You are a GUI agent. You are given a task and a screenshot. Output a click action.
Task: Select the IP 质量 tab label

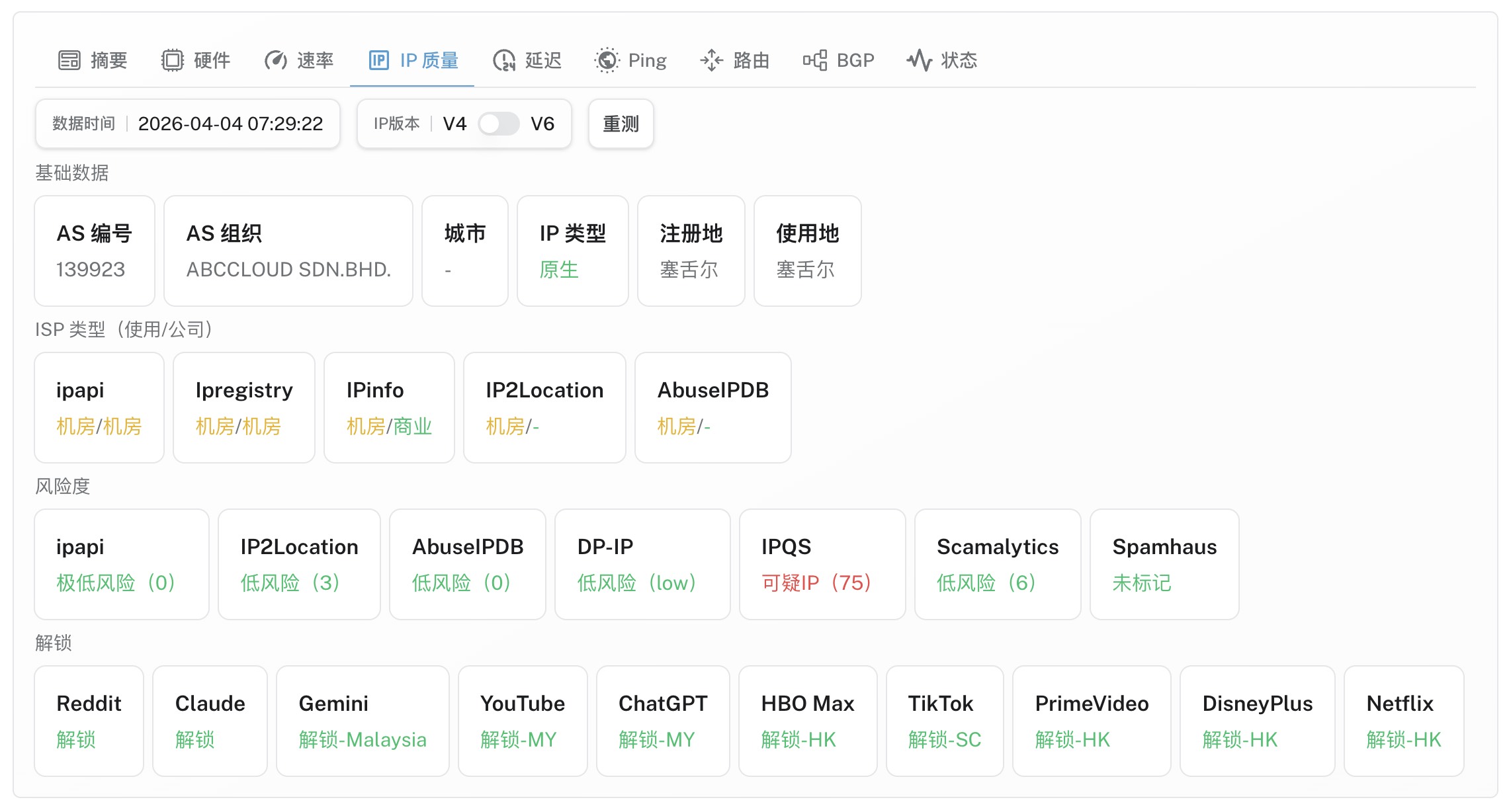[x=429, y=60]
